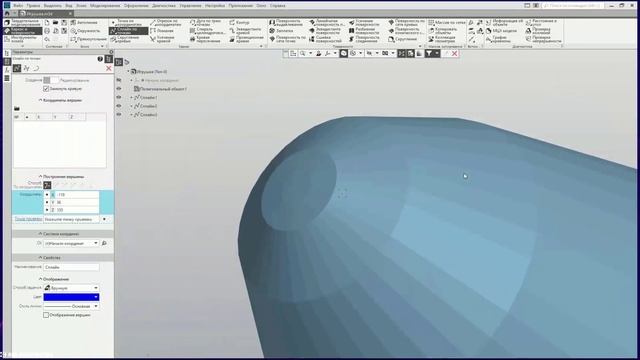Click the spline Name input field
The width and height of the screenshot is (640, 360).
click(71, 267)
